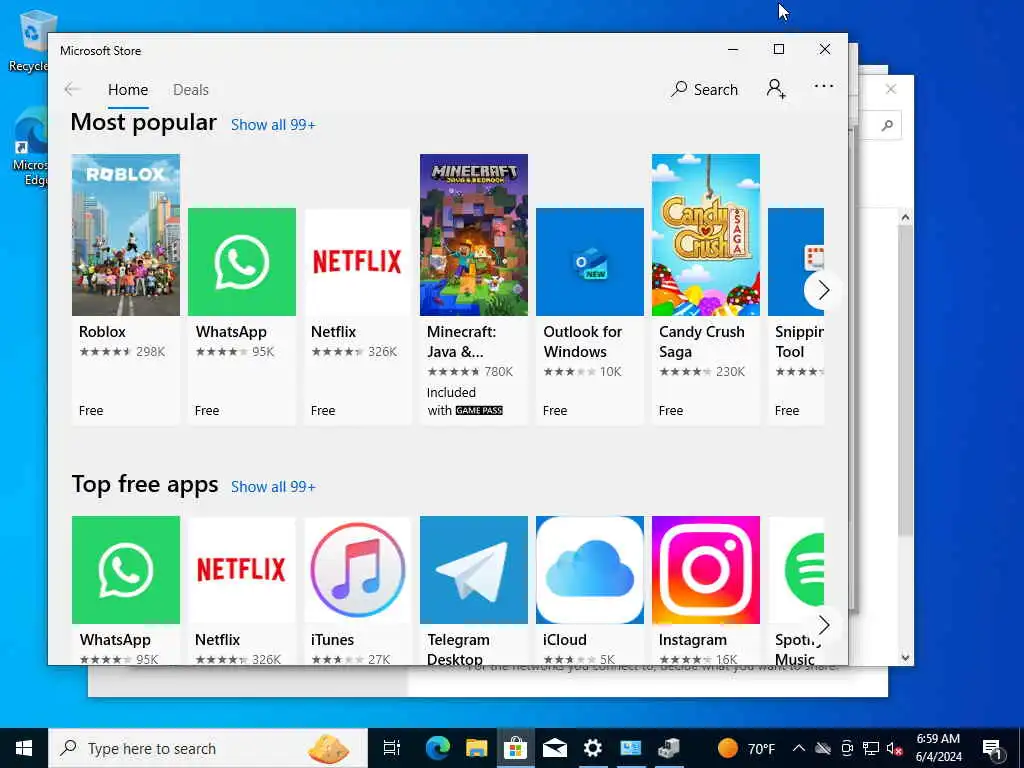Click the background window's scroll up arrow

pos(905,217)
